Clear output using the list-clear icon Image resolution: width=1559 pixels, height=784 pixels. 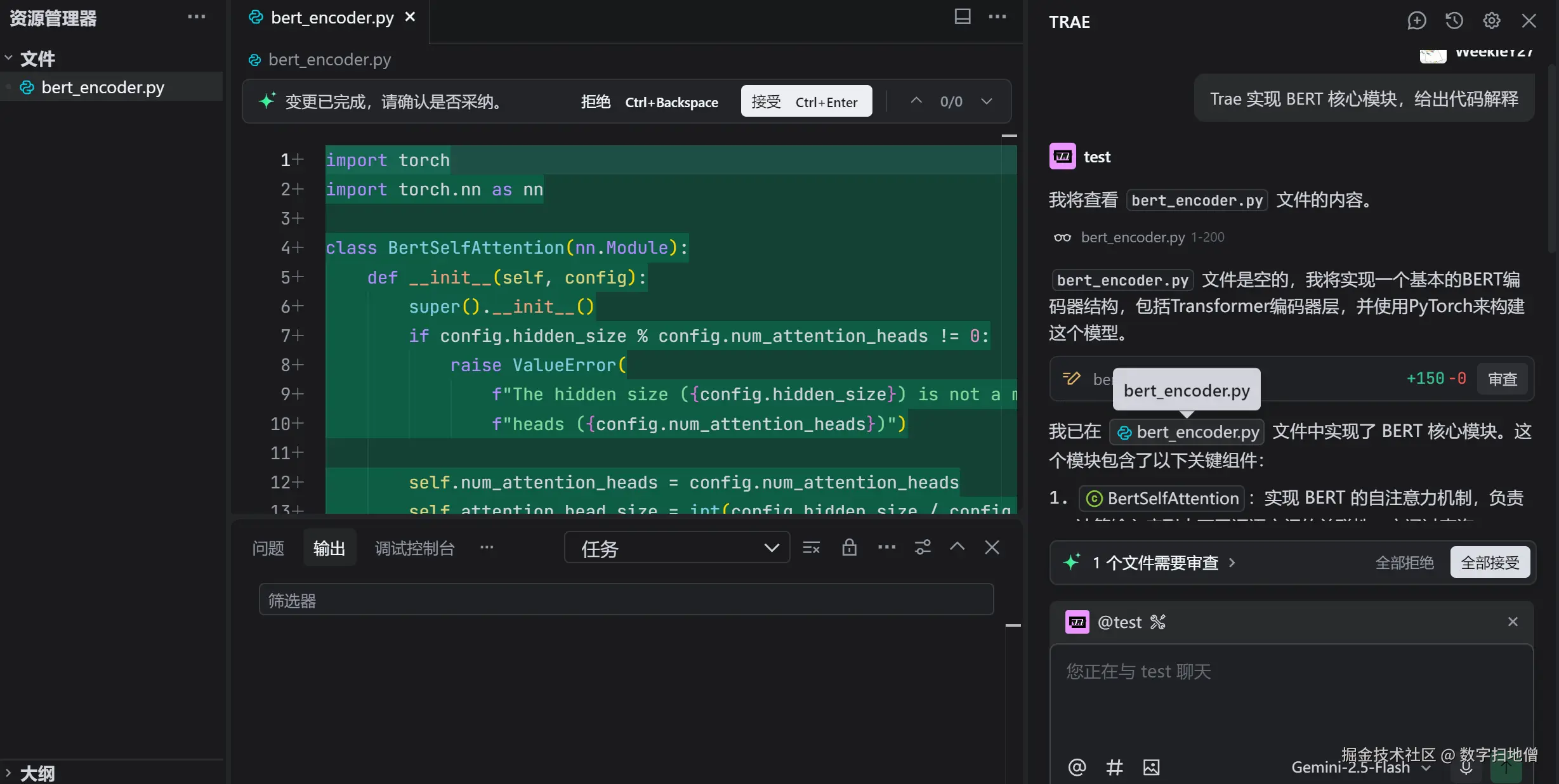(811, 547)
